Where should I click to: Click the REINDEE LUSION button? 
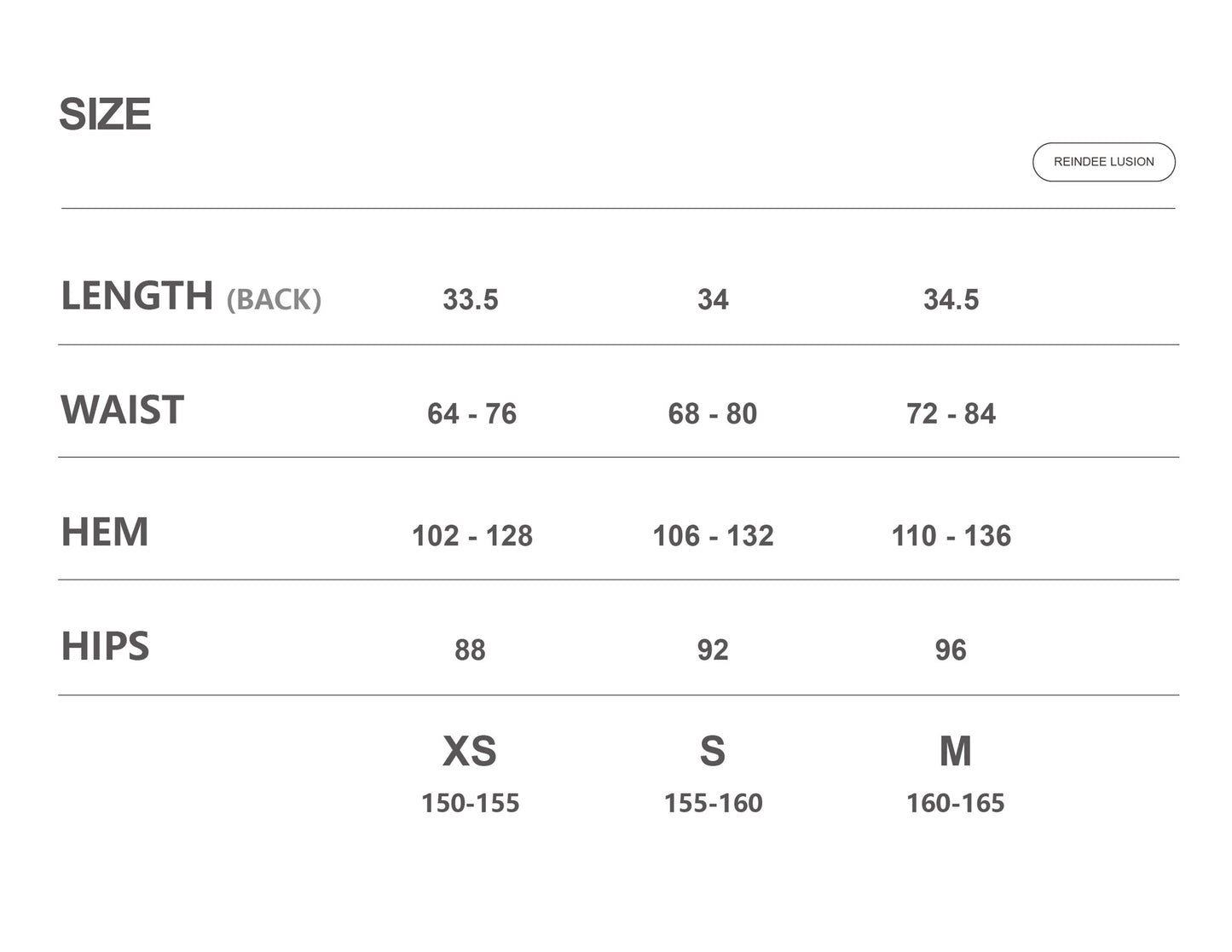click(x=1103, y=162)
